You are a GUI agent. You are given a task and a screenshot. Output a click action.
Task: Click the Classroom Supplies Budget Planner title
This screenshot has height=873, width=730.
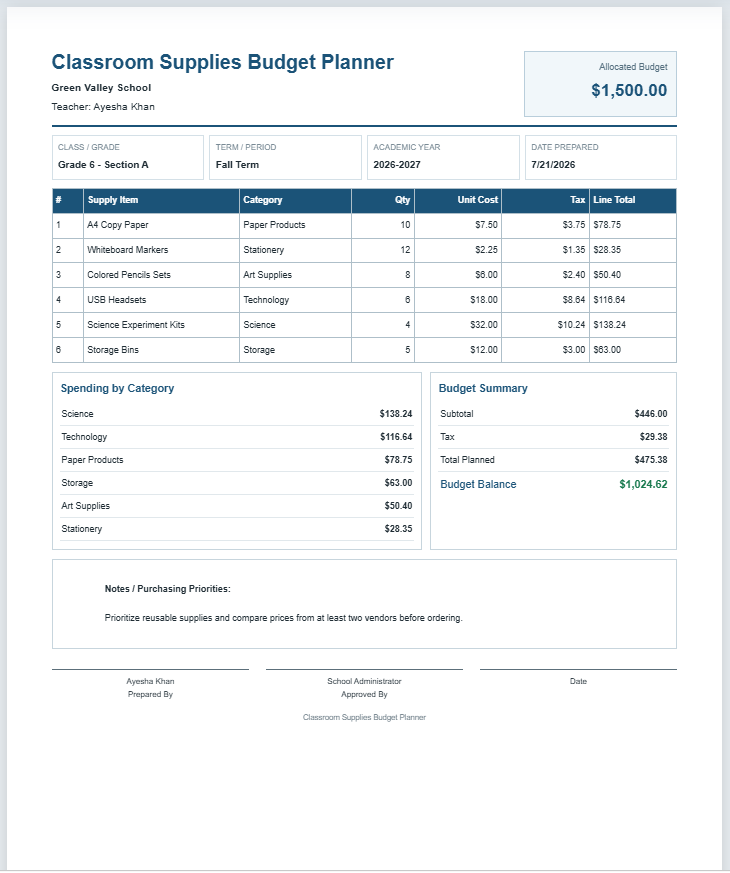222,62
